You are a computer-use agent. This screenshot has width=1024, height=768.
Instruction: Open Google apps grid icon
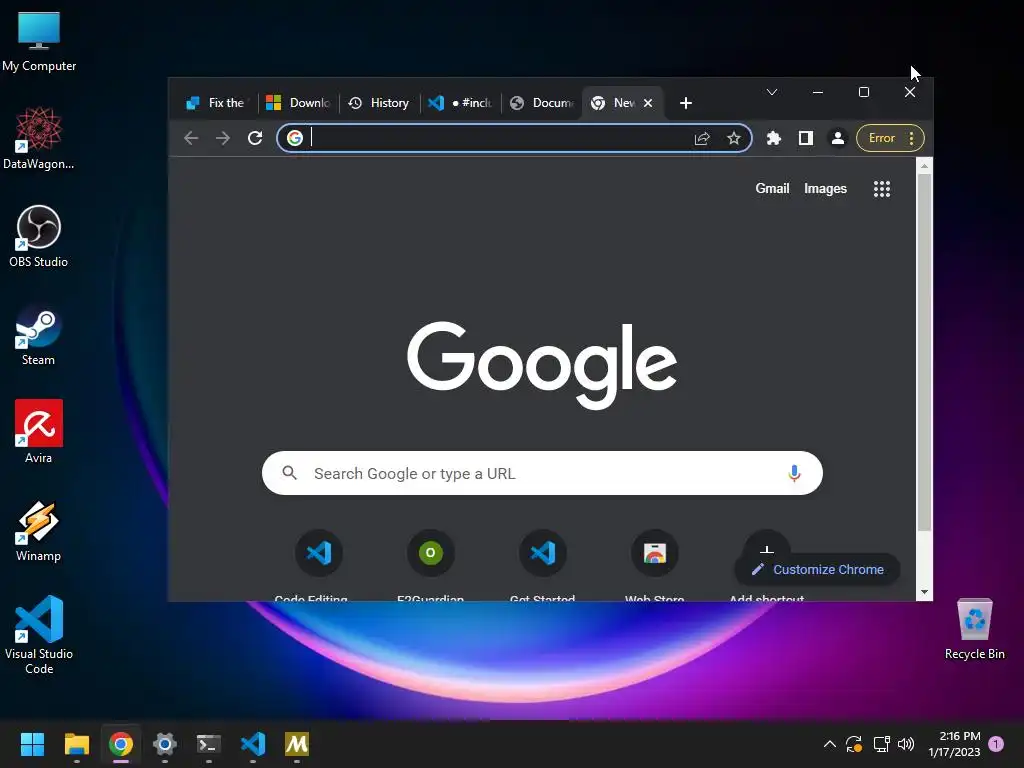882,189
